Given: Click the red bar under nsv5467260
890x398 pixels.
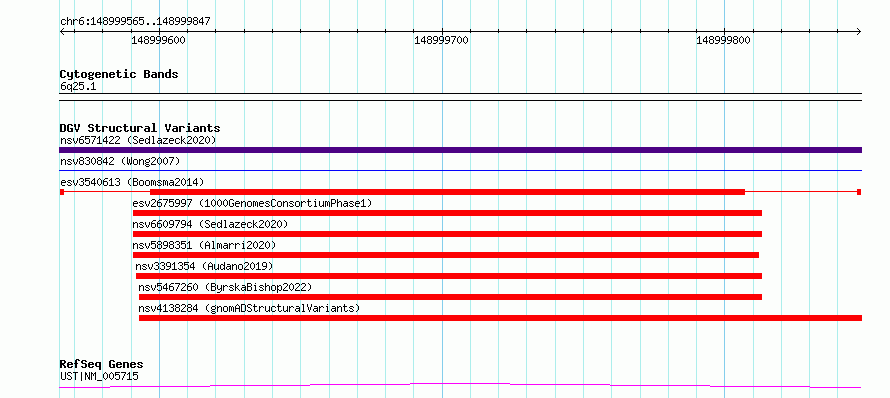Looking at the screenshot, I should [x=450, y=297].
